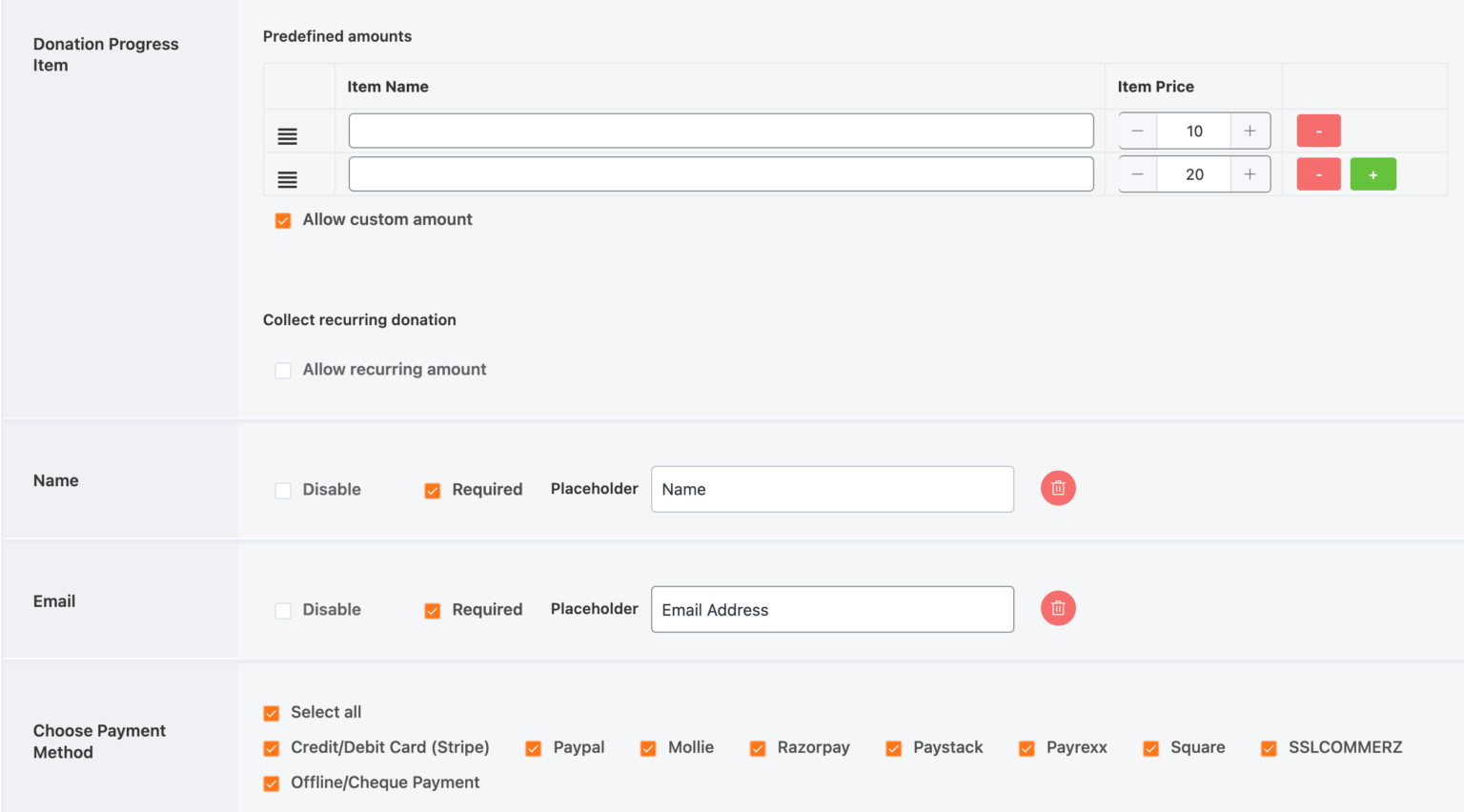
Task: Uncheck Required for the Email field
Action: (x=433, y=610)
